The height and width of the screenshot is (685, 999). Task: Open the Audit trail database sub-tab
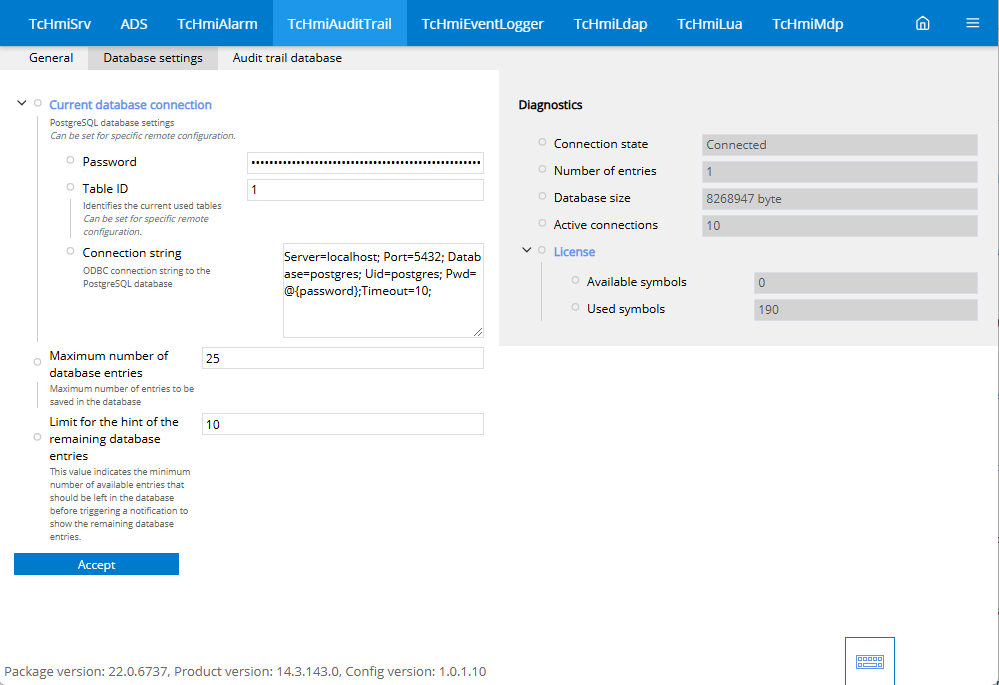[x=287, y=58]
